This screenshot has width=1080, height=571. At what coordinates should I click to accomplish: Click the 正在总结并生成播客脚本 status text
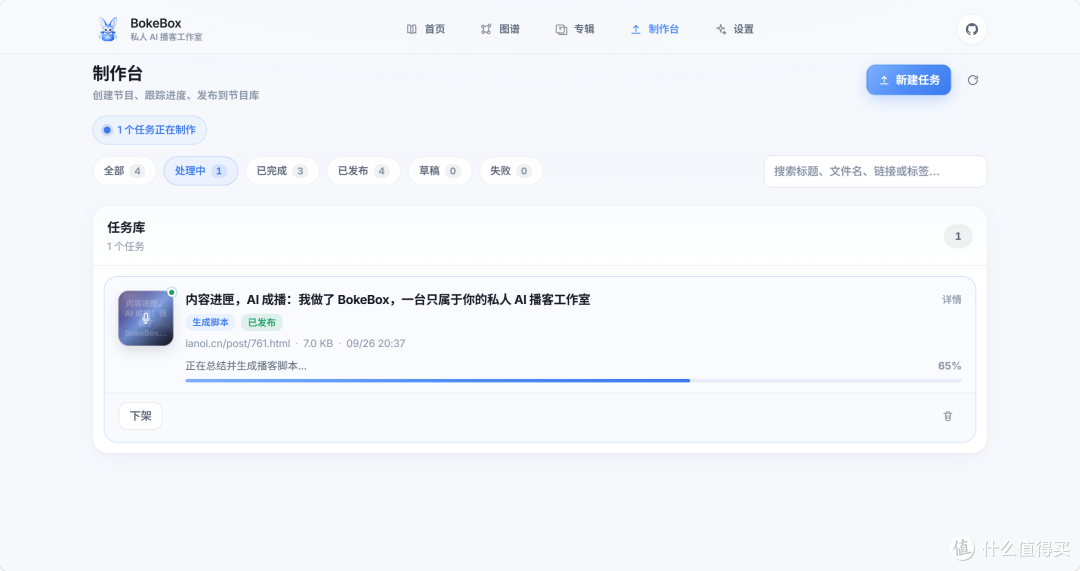(x=246, y=366)
